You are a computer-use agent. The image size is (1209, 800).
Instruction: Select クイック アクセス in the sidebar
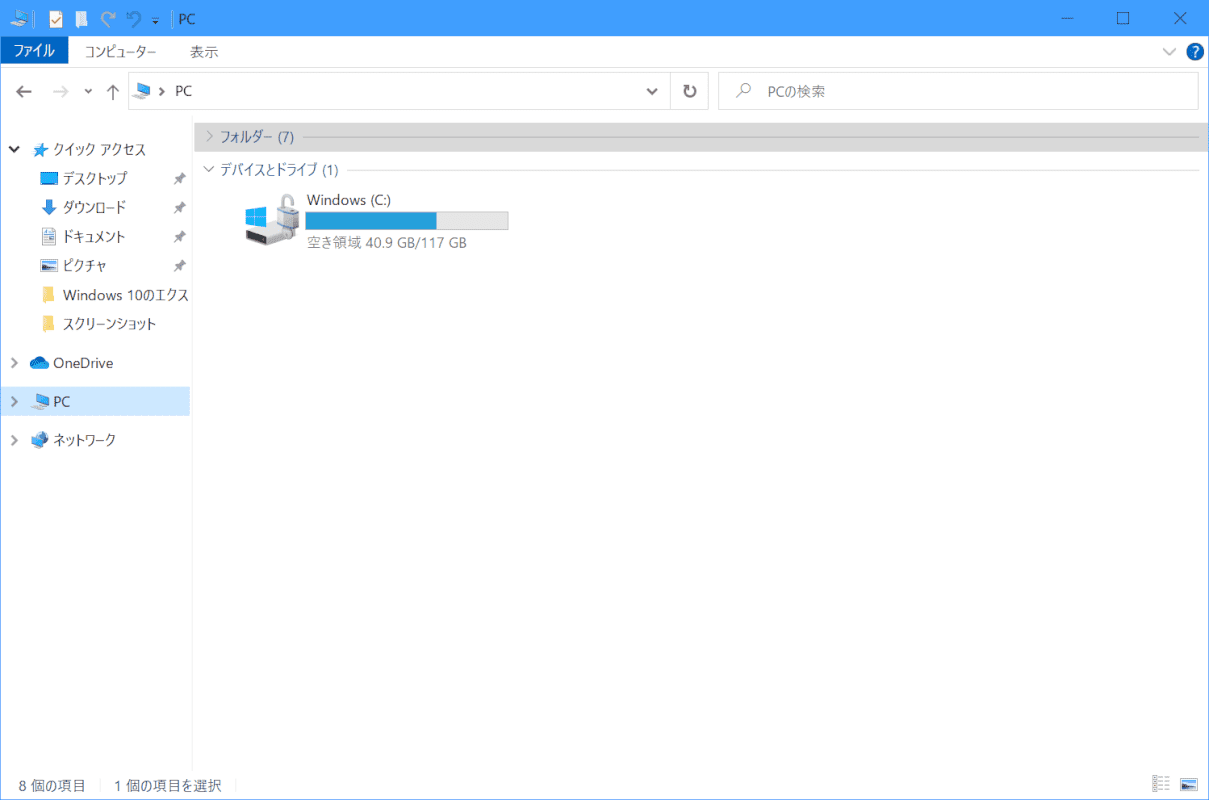(100, 149)
